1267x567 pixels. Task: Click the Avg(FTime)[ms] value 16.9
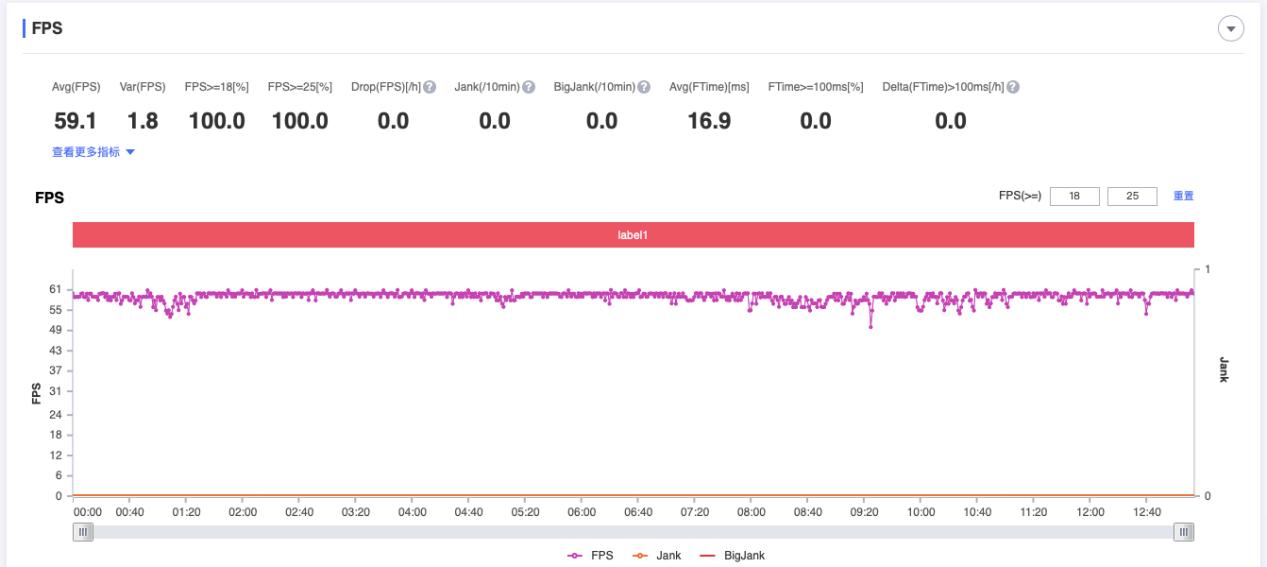(709, 122)
